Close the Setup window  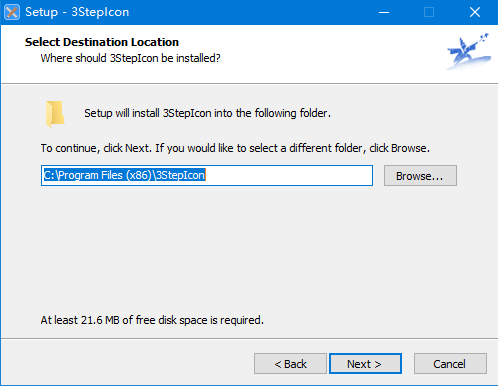pyautogui.click(x=475, y=12)
